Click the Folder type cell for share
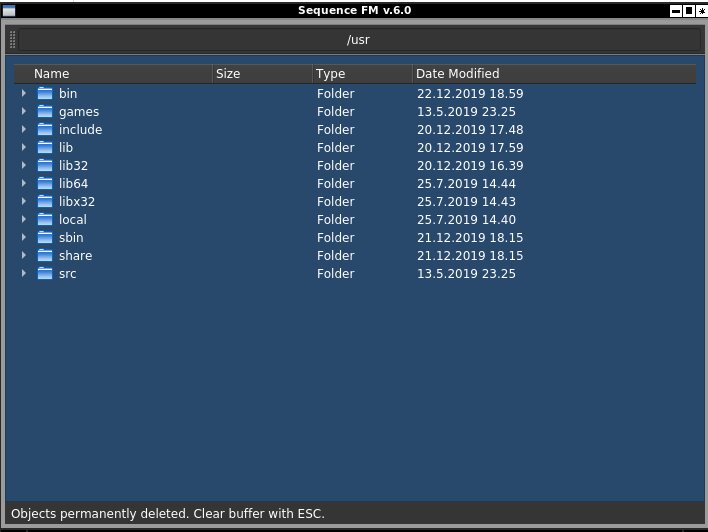 (x=335, y=256)
